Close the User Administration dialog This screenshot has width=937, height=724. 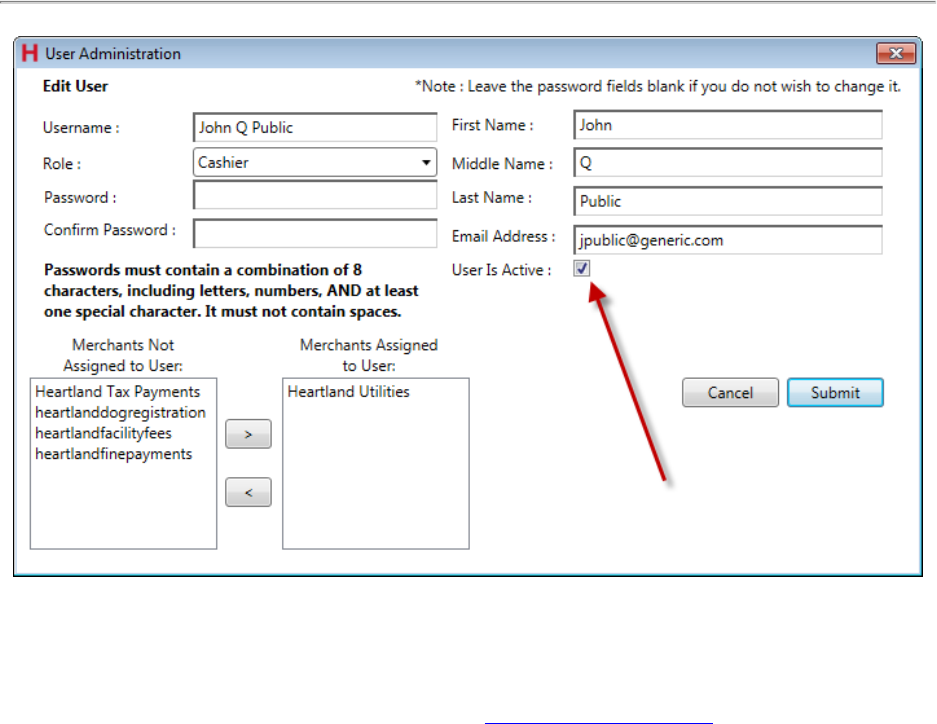[x=895, y=54]
